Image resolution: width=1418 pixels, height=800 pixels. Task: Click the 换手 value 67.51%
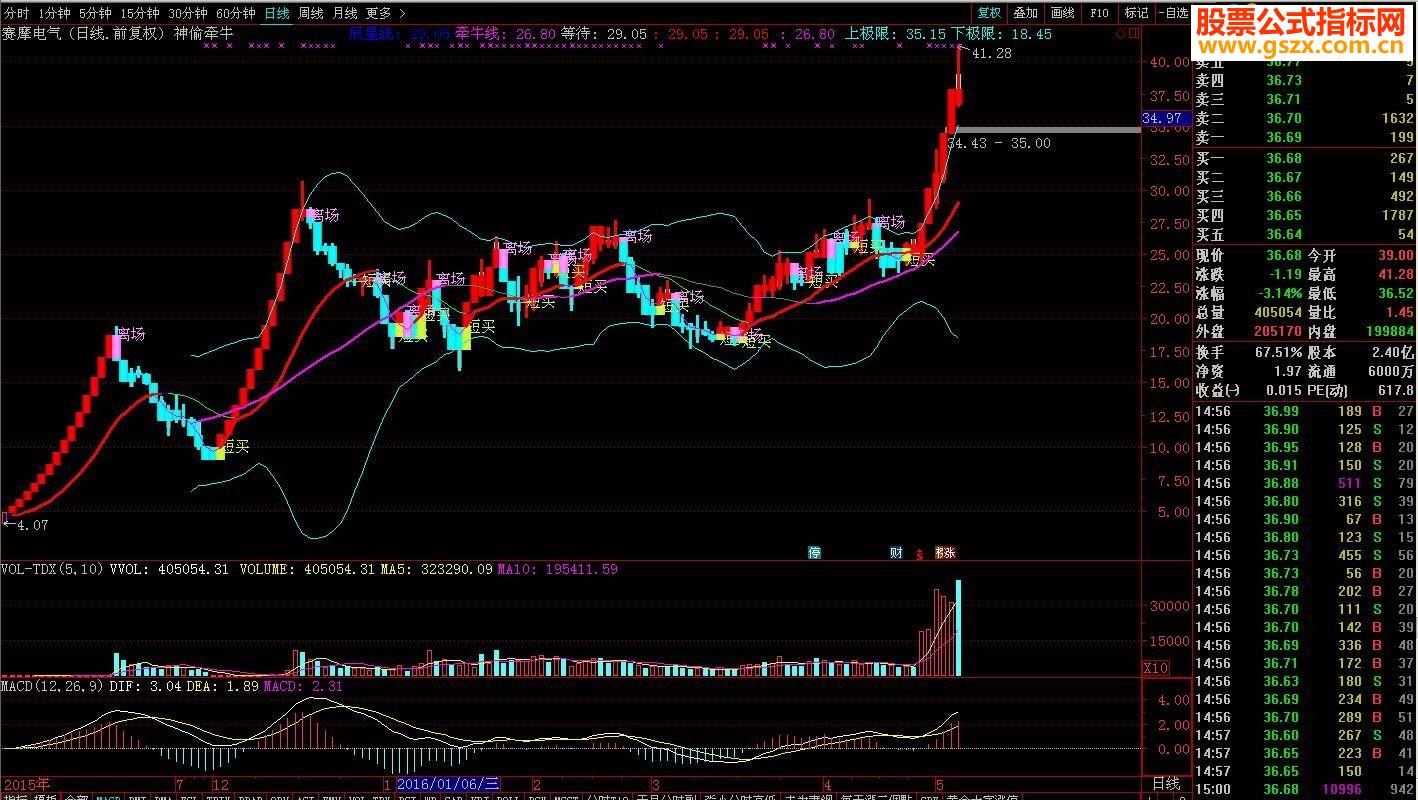(x=1278, y=352)
